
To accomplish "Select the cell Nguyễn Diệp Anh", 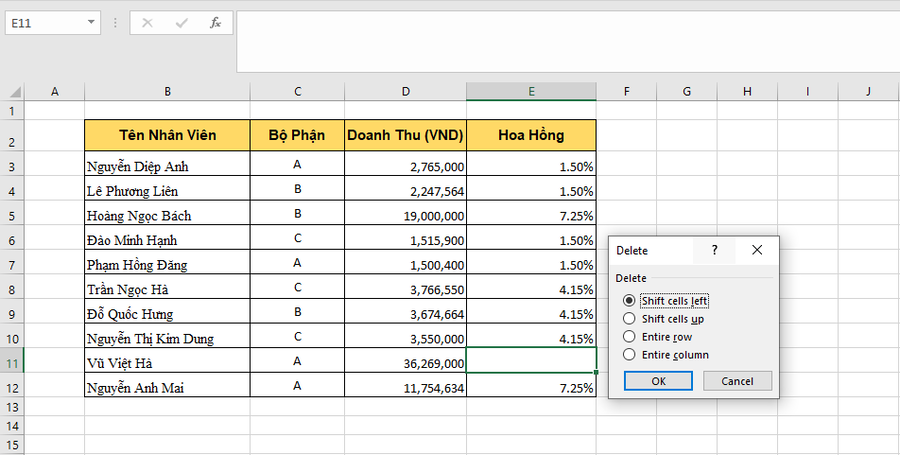I will pos(167,164).
